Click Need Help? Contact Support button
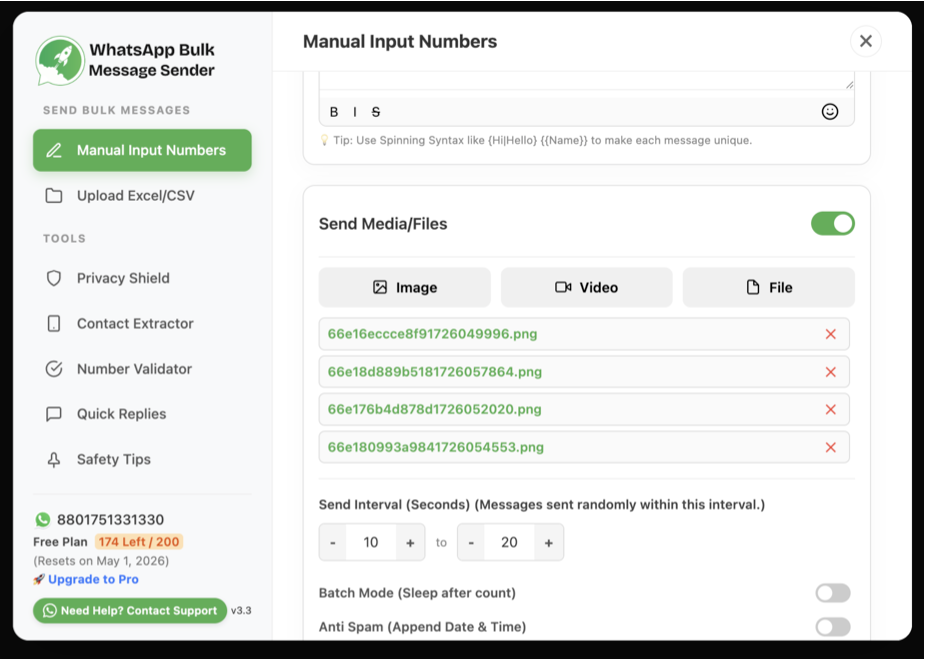925x659 pixels. [130, 611]
